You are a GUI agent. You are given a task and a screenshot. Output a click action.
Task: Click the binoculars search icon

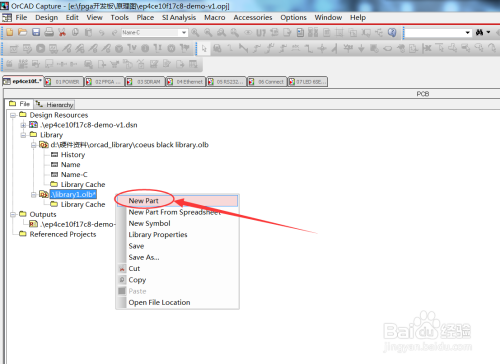[479, 32]
